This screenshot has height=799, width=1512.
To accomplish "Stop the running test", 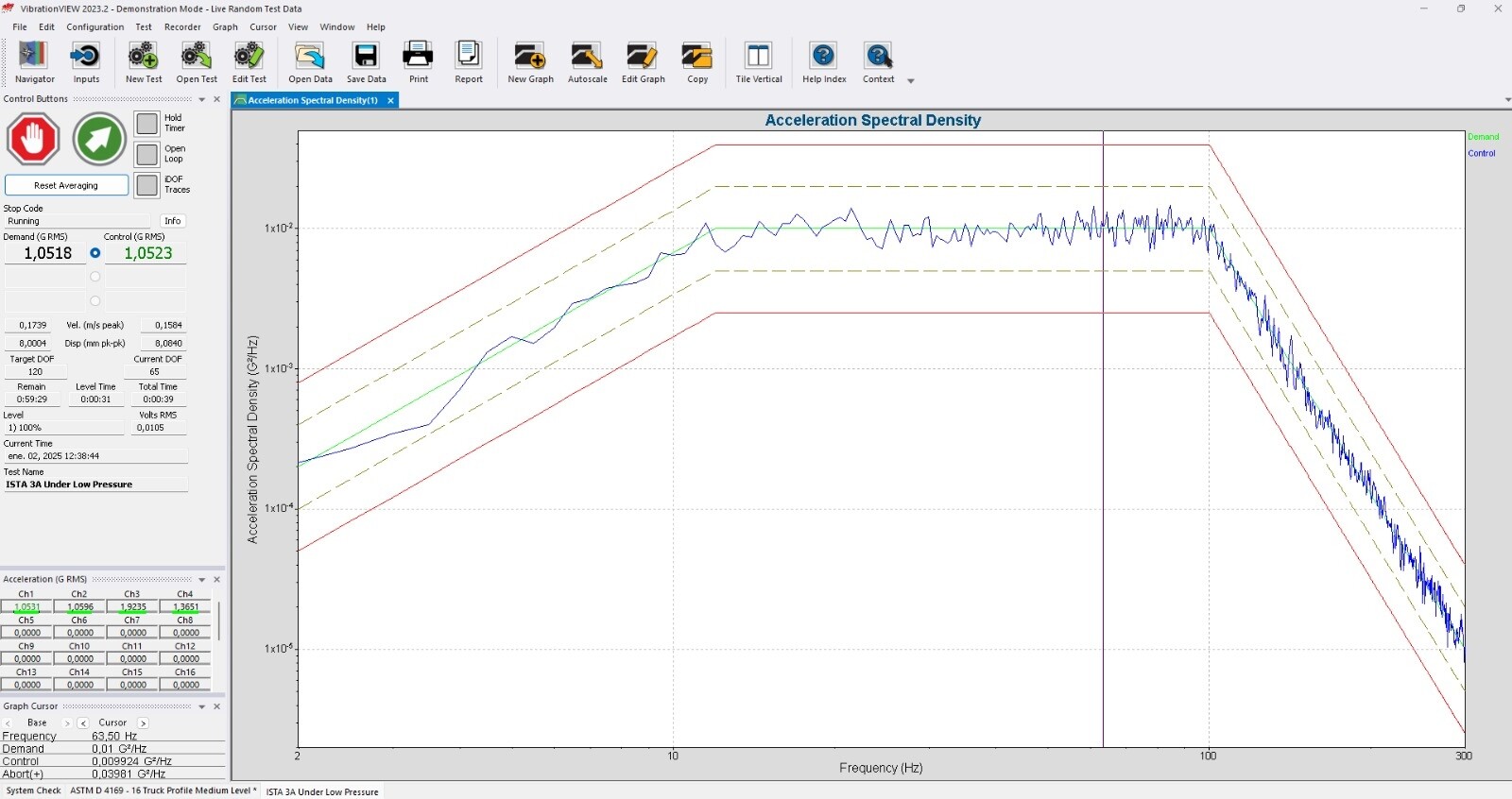I will tap(33, 139).
